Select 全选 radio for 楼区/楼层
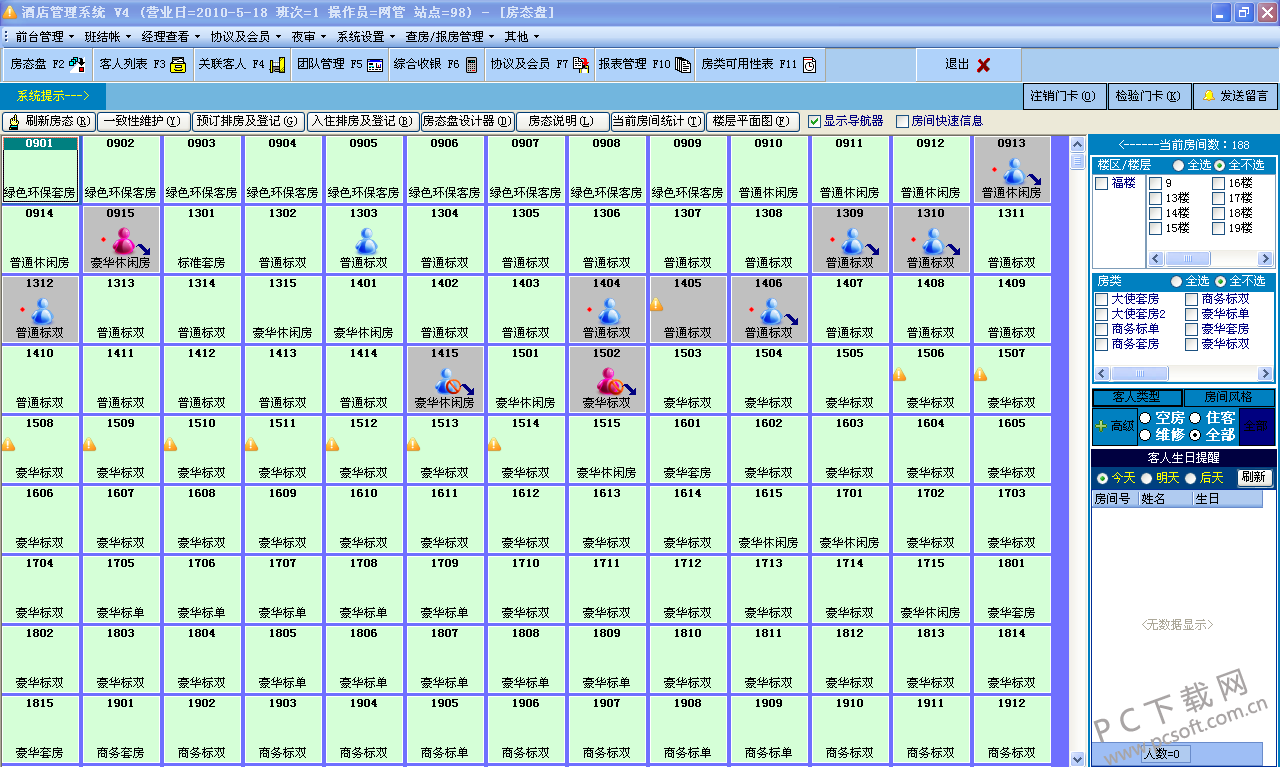Viewport: 1280px width, 767px height. click(x=1179, y=165)
